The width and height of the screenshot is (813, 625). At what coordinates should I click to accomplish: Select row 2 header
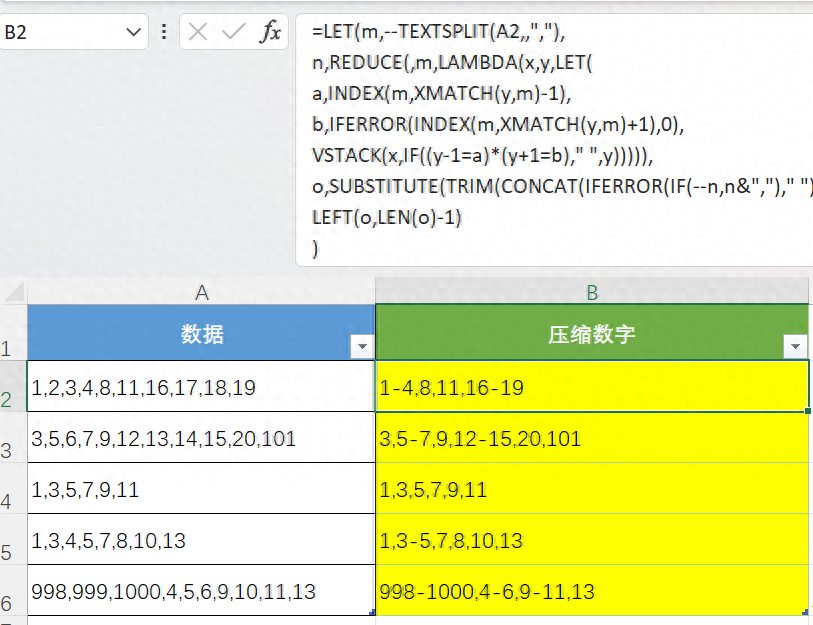pos(13,386)
